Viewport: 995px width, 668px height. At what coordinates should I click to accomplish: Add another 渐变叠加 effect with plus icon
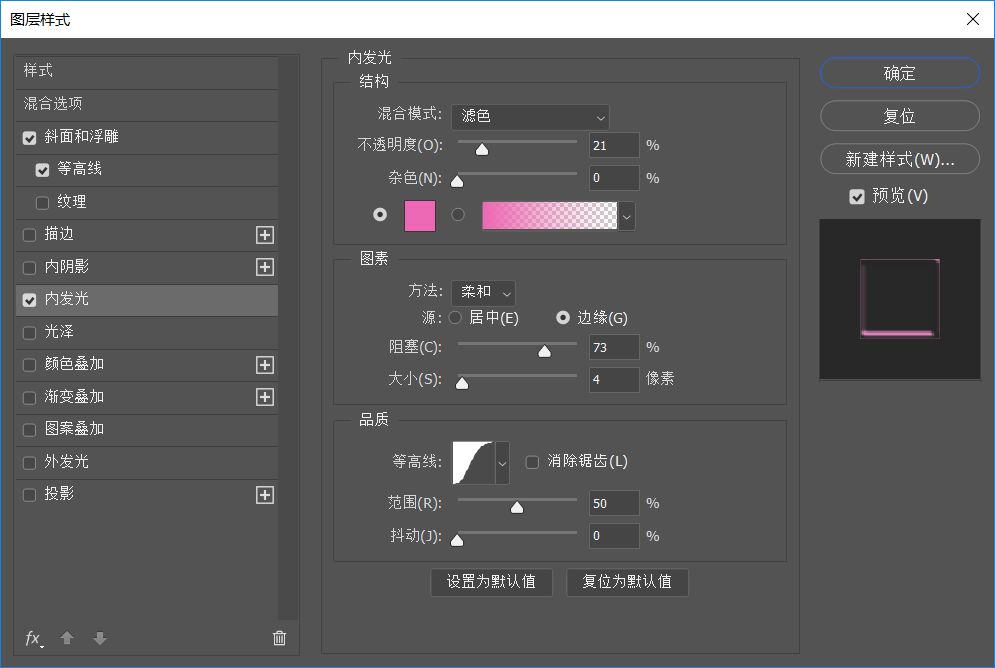pos(265,397)
